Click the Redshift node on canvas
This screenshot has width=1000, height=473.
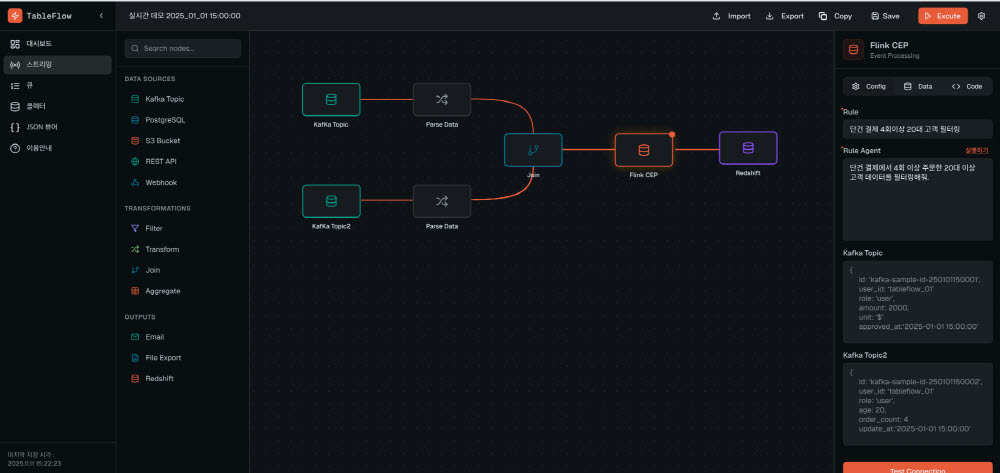pyautogui.click(x=748, y=148)
